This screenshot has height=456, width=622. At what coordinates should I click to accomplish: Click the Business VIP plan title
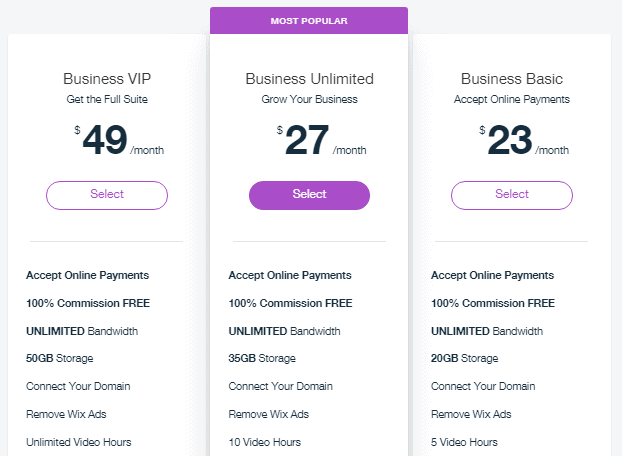[106, 78]
